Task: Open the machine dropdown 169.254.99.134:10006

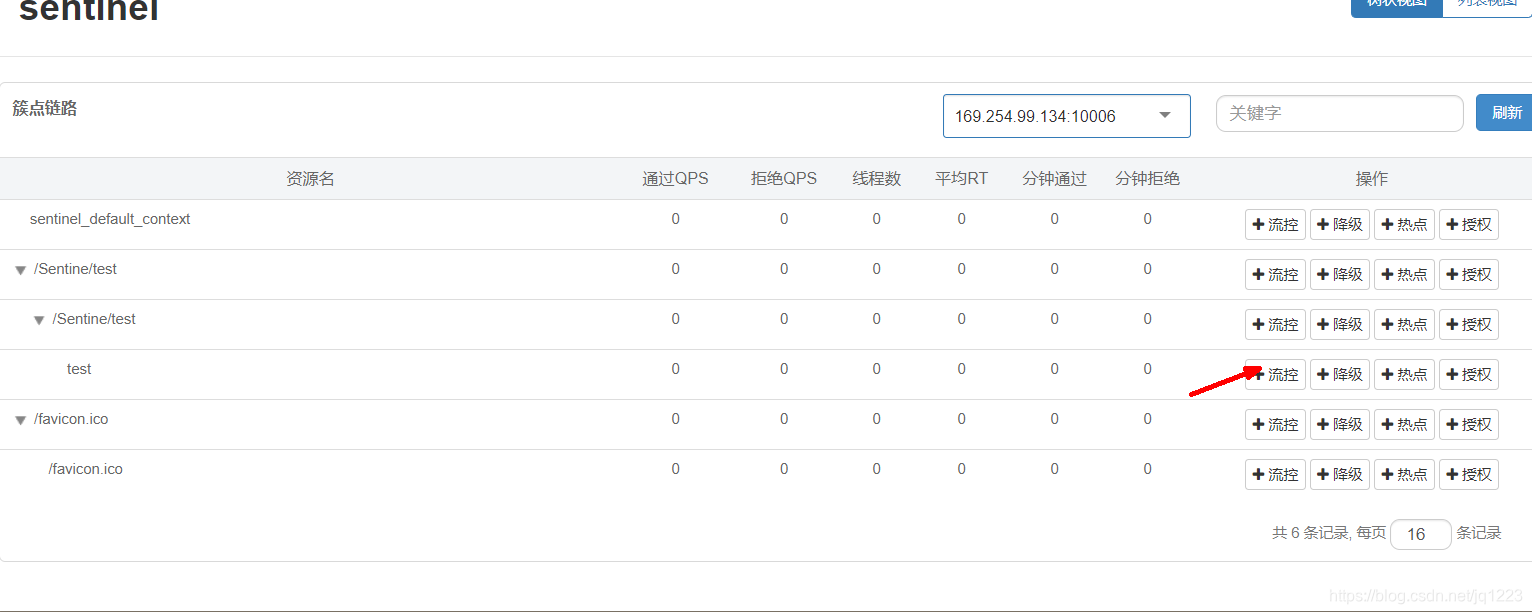Action: 1067,116
